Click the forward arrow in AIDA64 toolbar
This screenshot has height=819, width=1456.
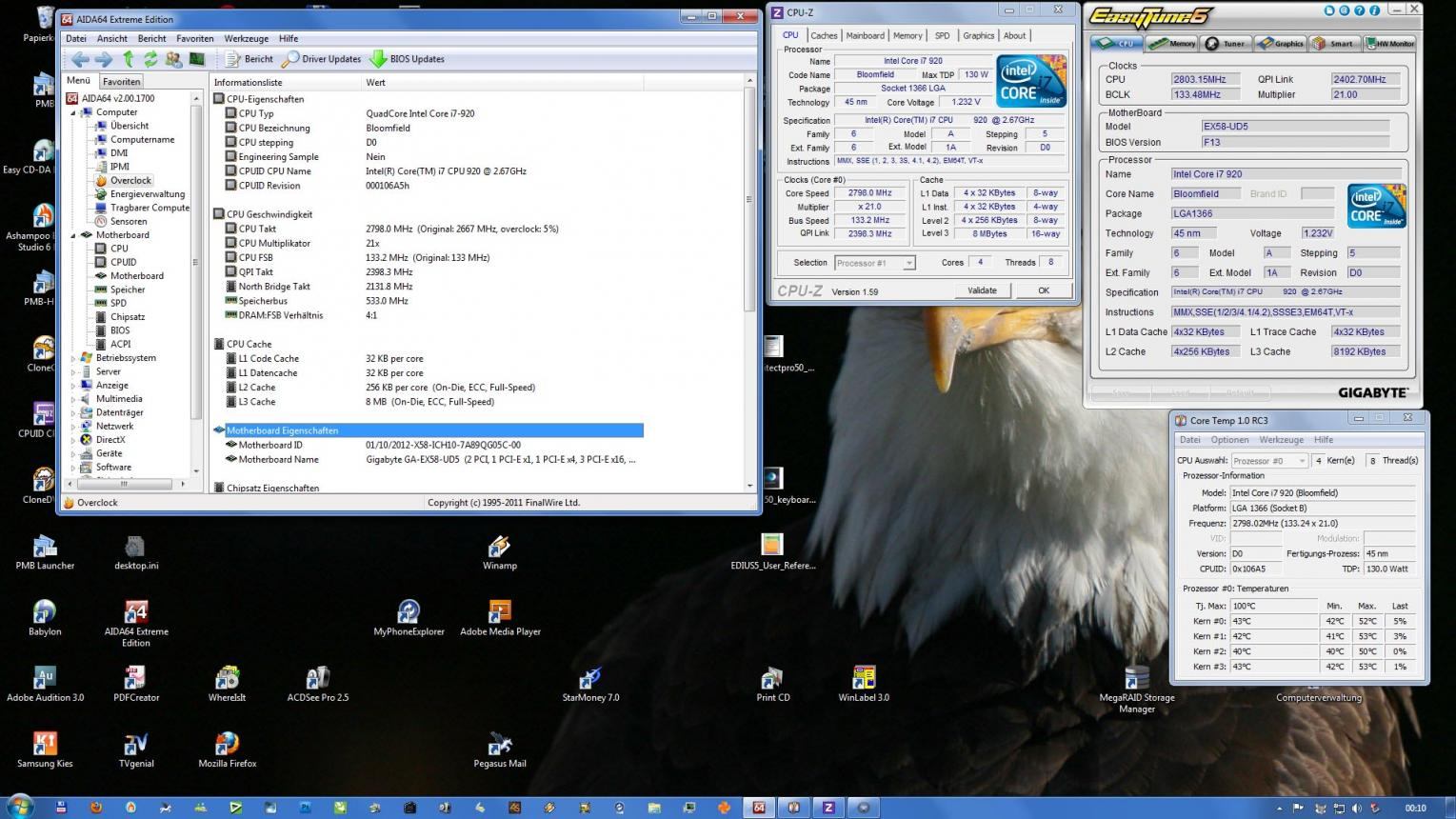pyautogui.click(x=103, y=59)
